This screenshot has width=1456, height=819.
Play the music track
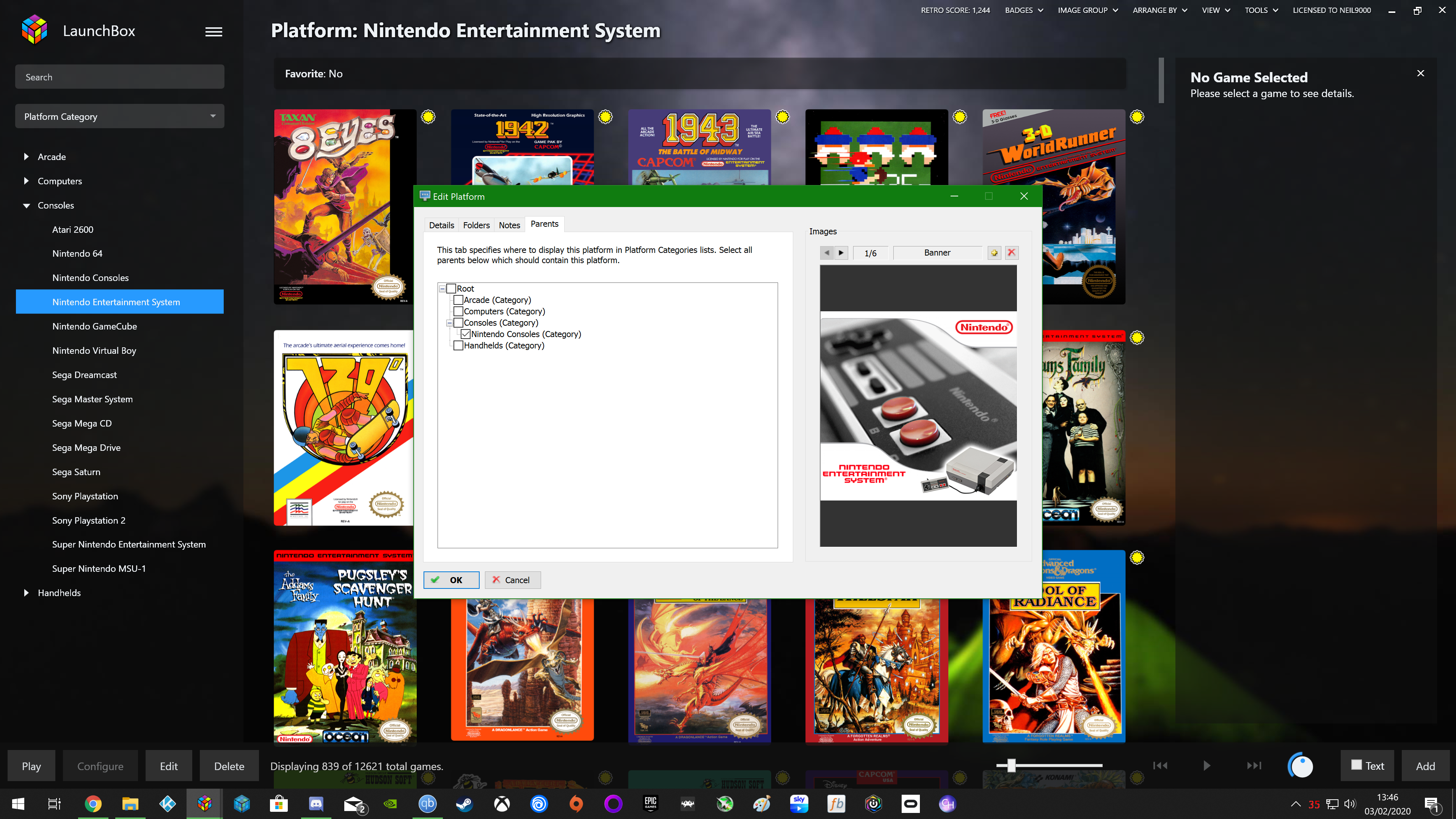pos(1207,765)
